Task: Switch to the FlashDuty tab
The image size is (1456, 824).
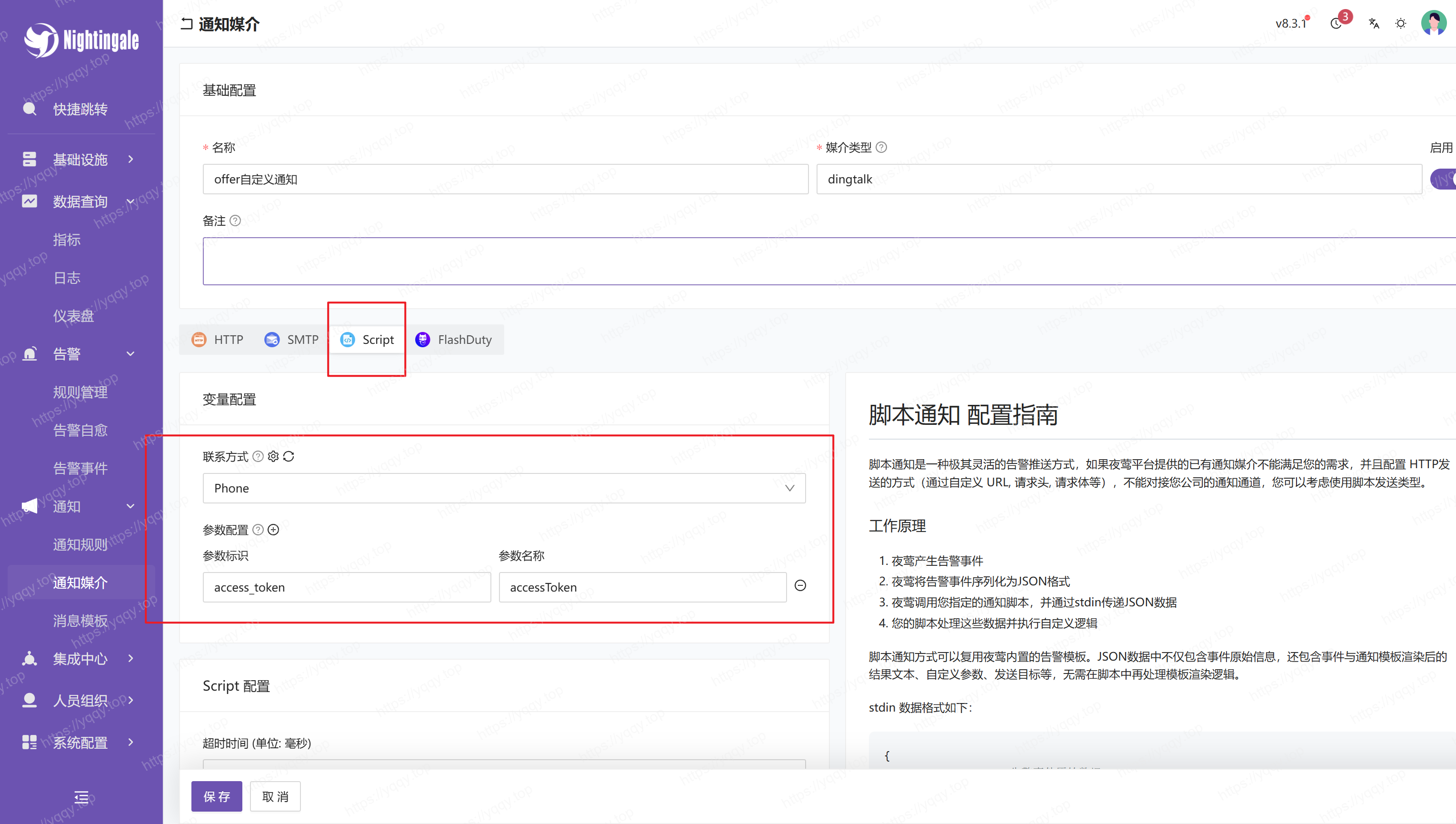Action: tap(454, 340)
